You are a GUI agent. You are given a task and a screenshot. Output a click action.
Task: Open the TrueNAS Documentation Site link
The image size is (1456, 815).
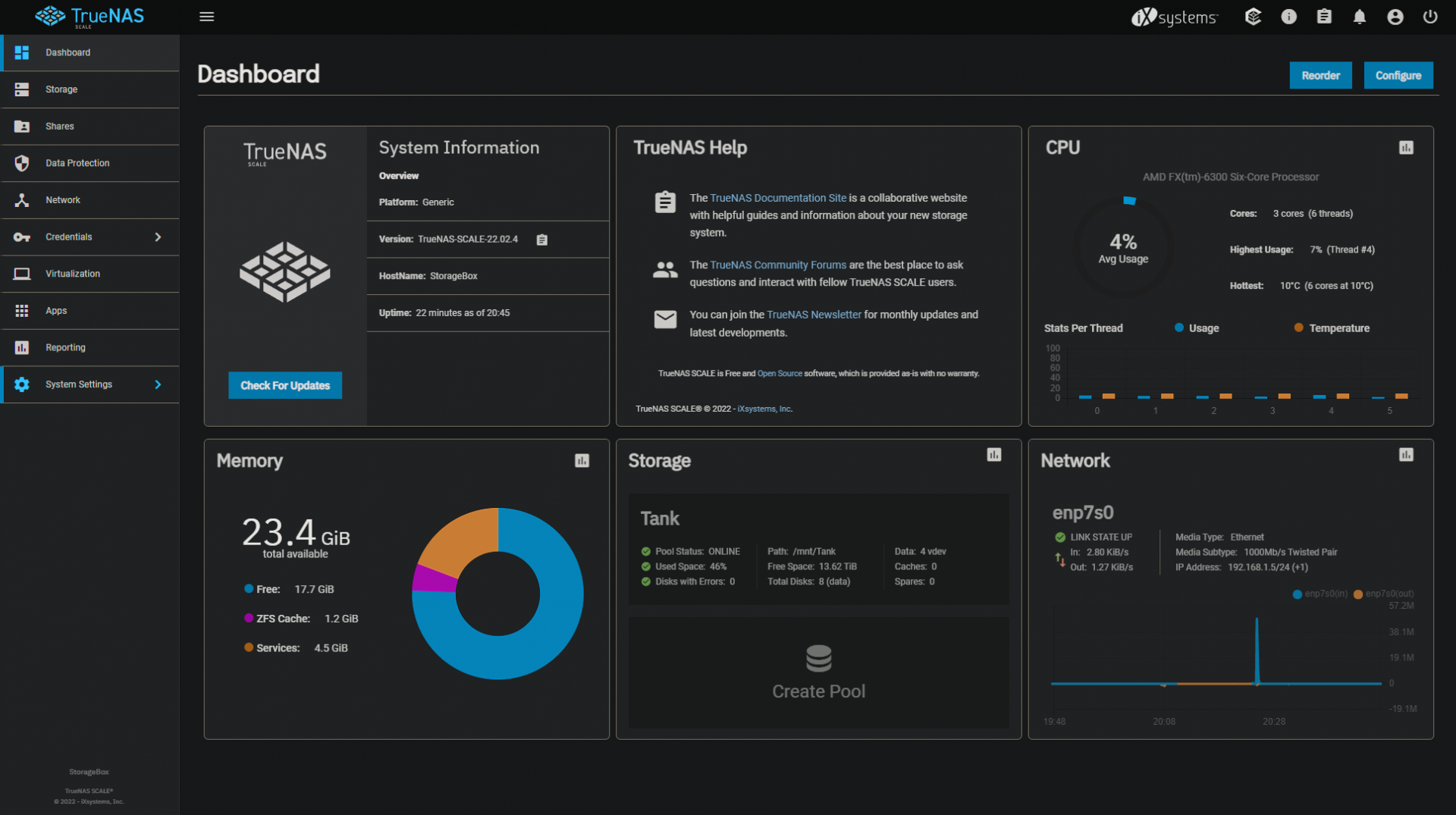[x=778, y=198]
